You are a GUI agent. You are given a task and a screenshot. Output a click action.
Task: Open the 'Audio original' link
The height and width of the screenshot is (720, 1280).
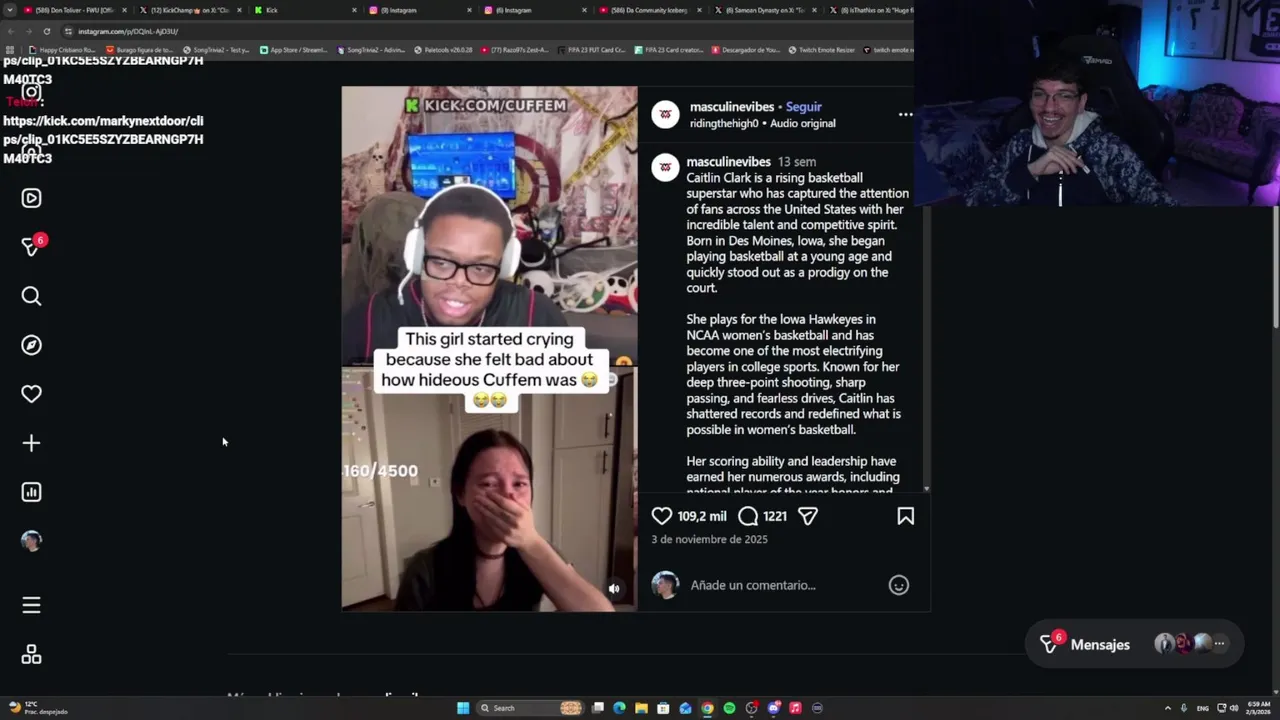pos(802,124)
